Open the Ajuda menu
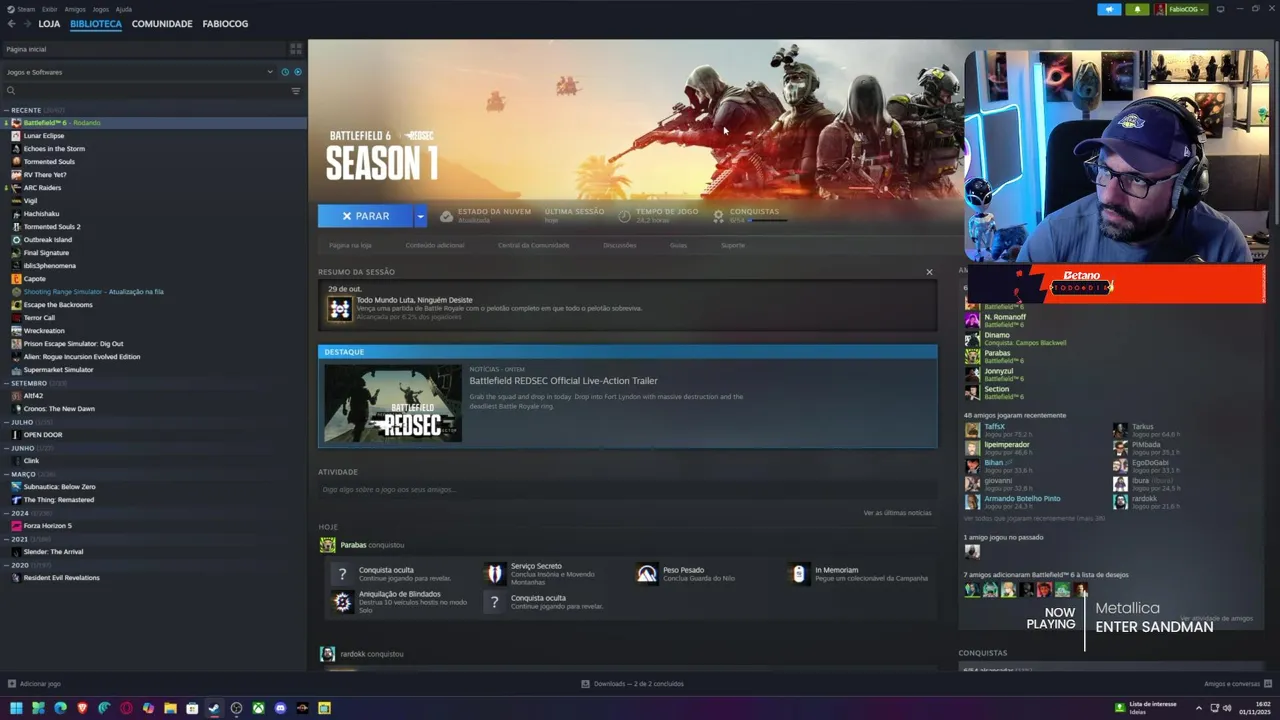This screenshot has height=720, width=1280. [124, 9]
